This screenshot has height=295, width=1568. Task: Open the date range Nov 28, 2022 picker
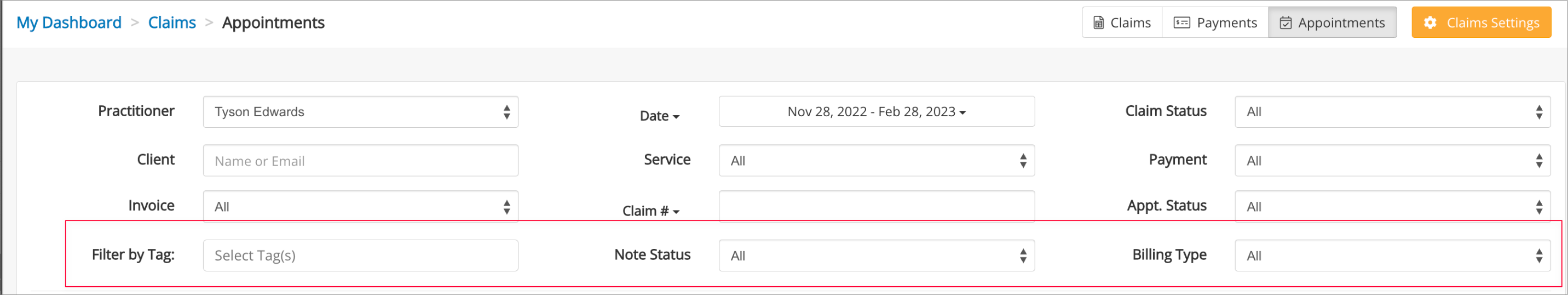click(877, 111)
